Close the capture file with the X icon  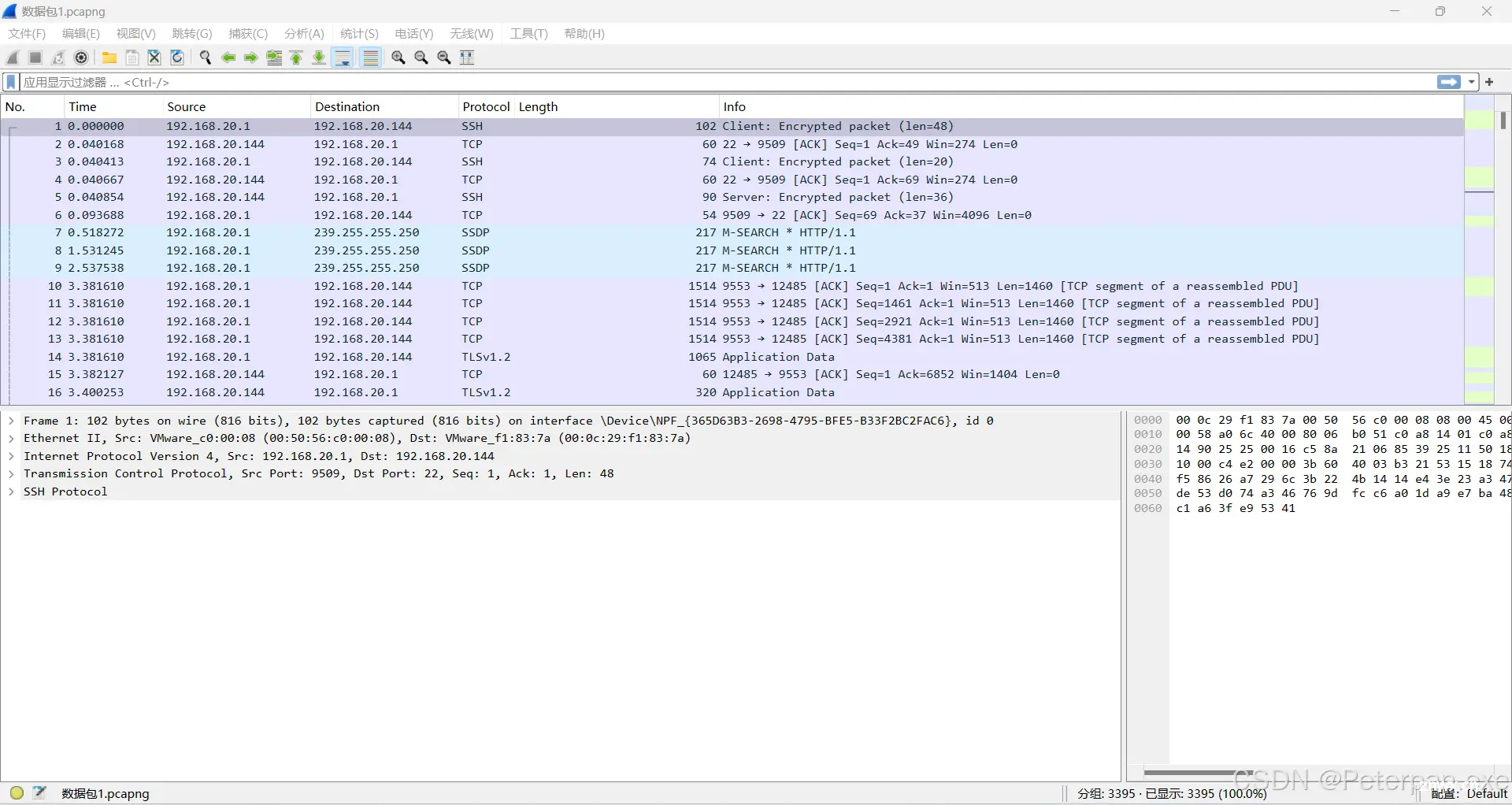click(x=154, y=57)
